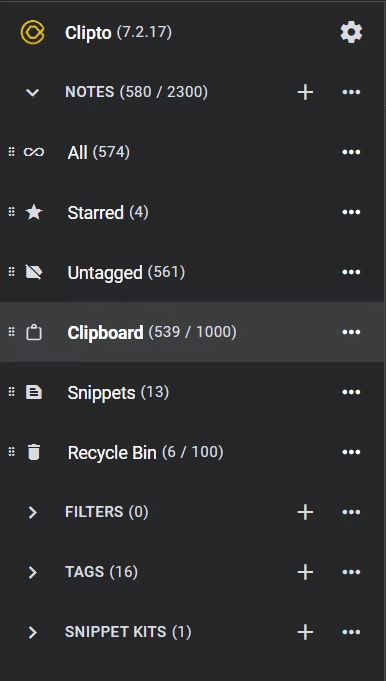
Task: Click the Recycle Bin trash icon
Action: (34, 452)
